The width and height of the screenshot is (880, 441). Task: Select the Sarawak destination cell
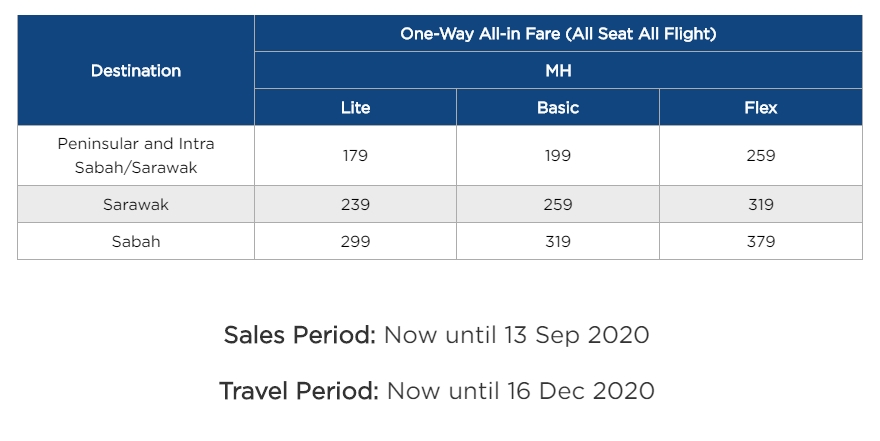pyautogui.click(x=136, y=204)
